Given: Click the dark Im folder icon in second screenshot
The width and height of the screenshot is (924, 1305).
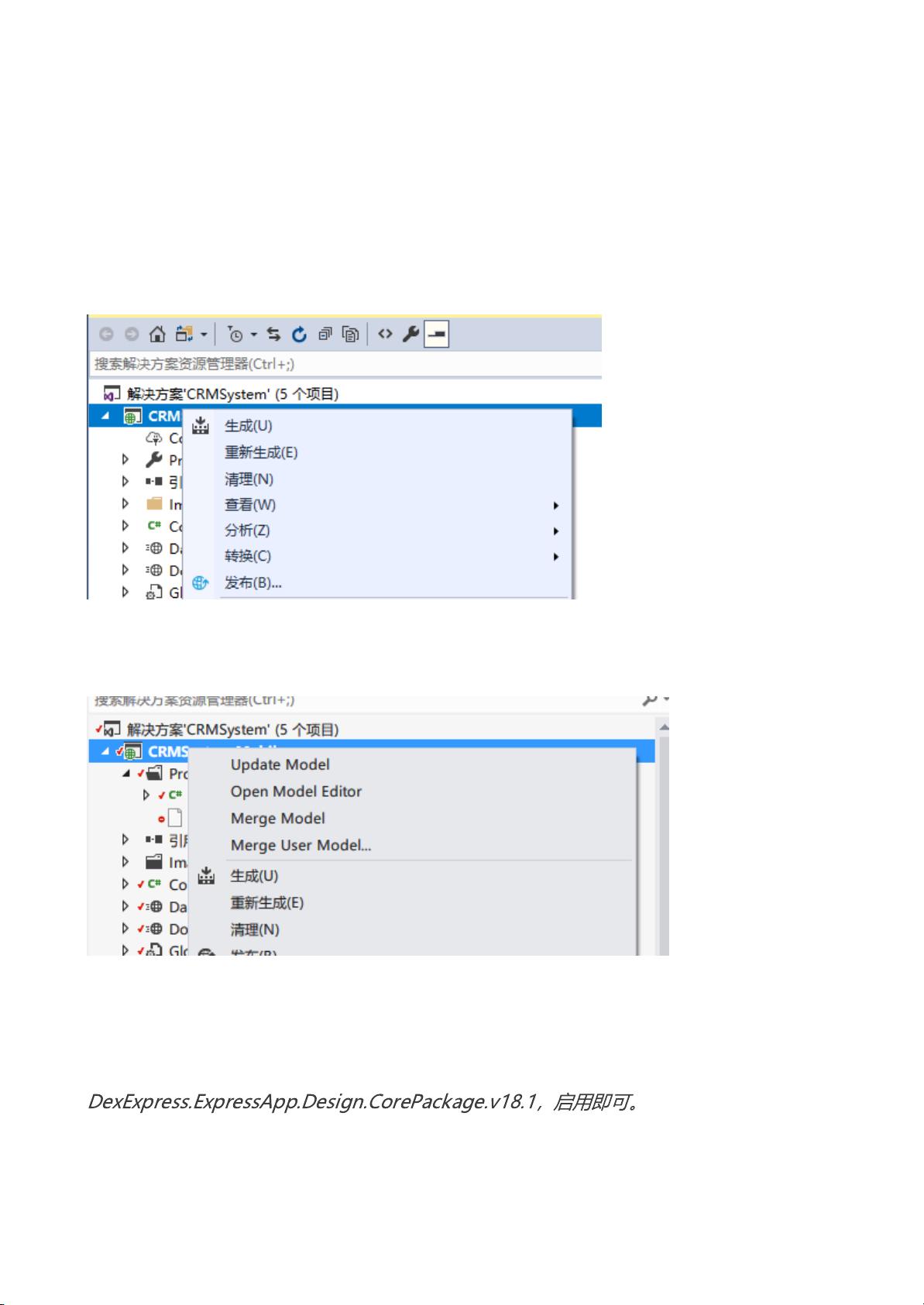Looking at the screenshot, I should coord(154,861).
